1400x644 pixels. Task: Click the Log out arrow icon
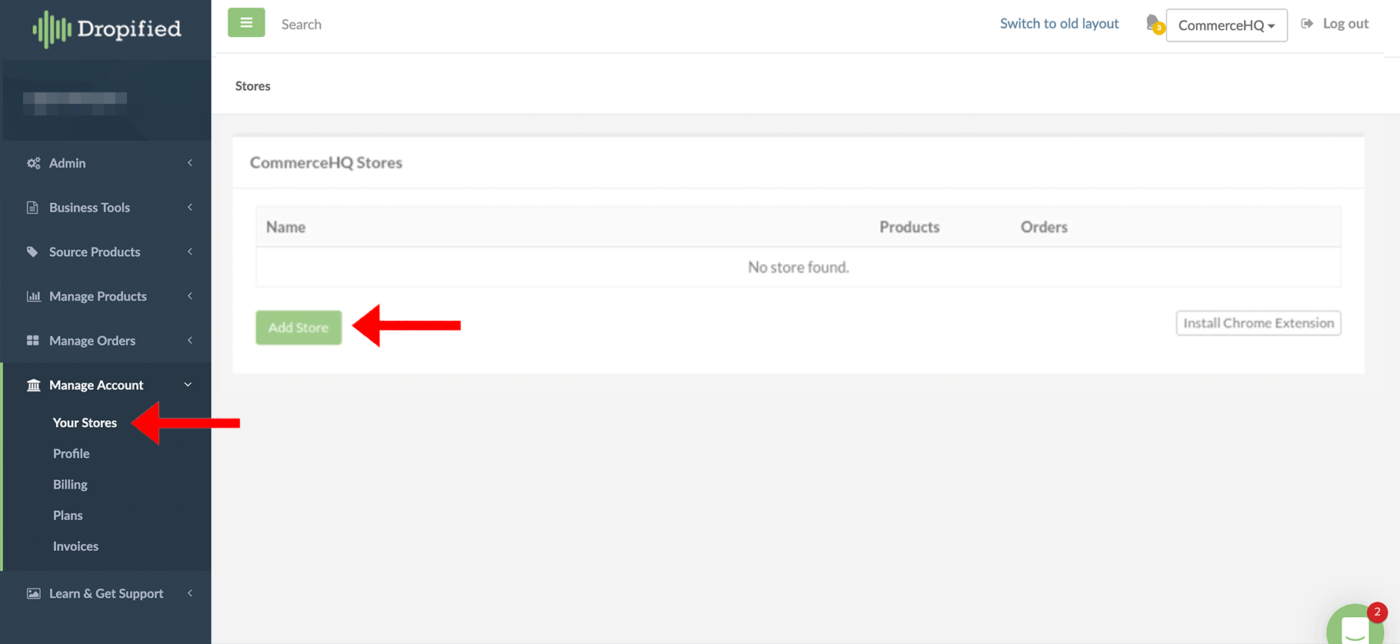pos(1307,24)
